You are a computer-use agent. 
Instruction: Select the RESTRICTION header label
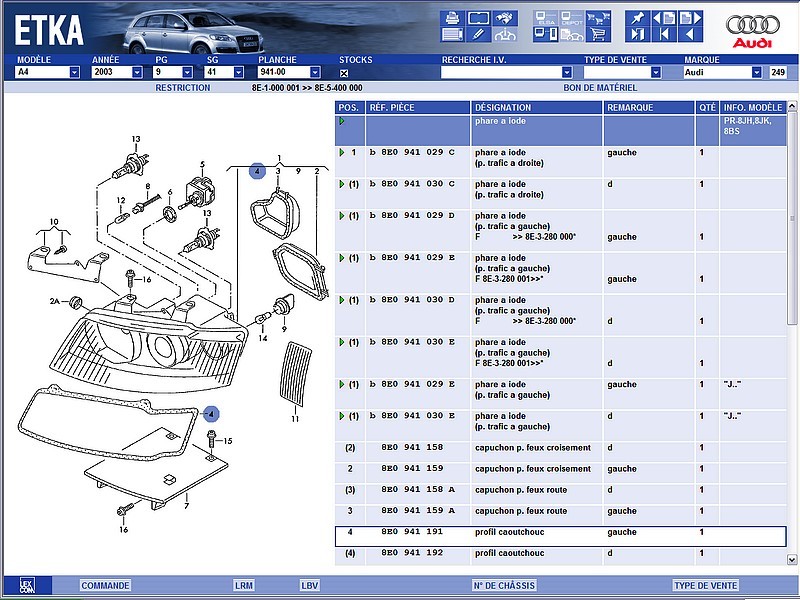(x=183, y=88)
